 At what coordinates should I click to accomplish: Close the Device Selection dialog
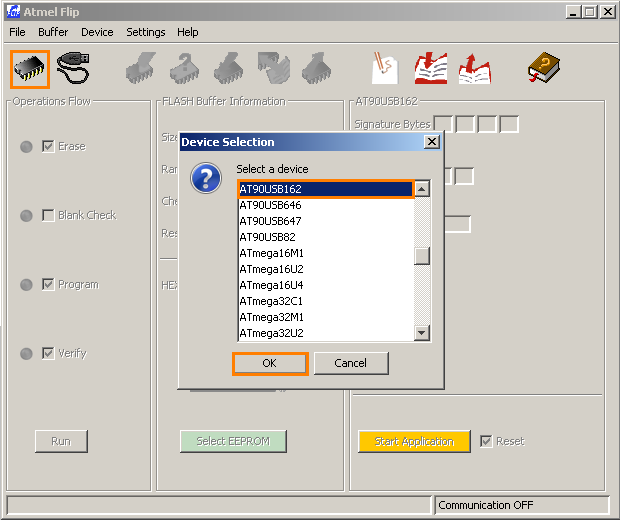(432, 142)
